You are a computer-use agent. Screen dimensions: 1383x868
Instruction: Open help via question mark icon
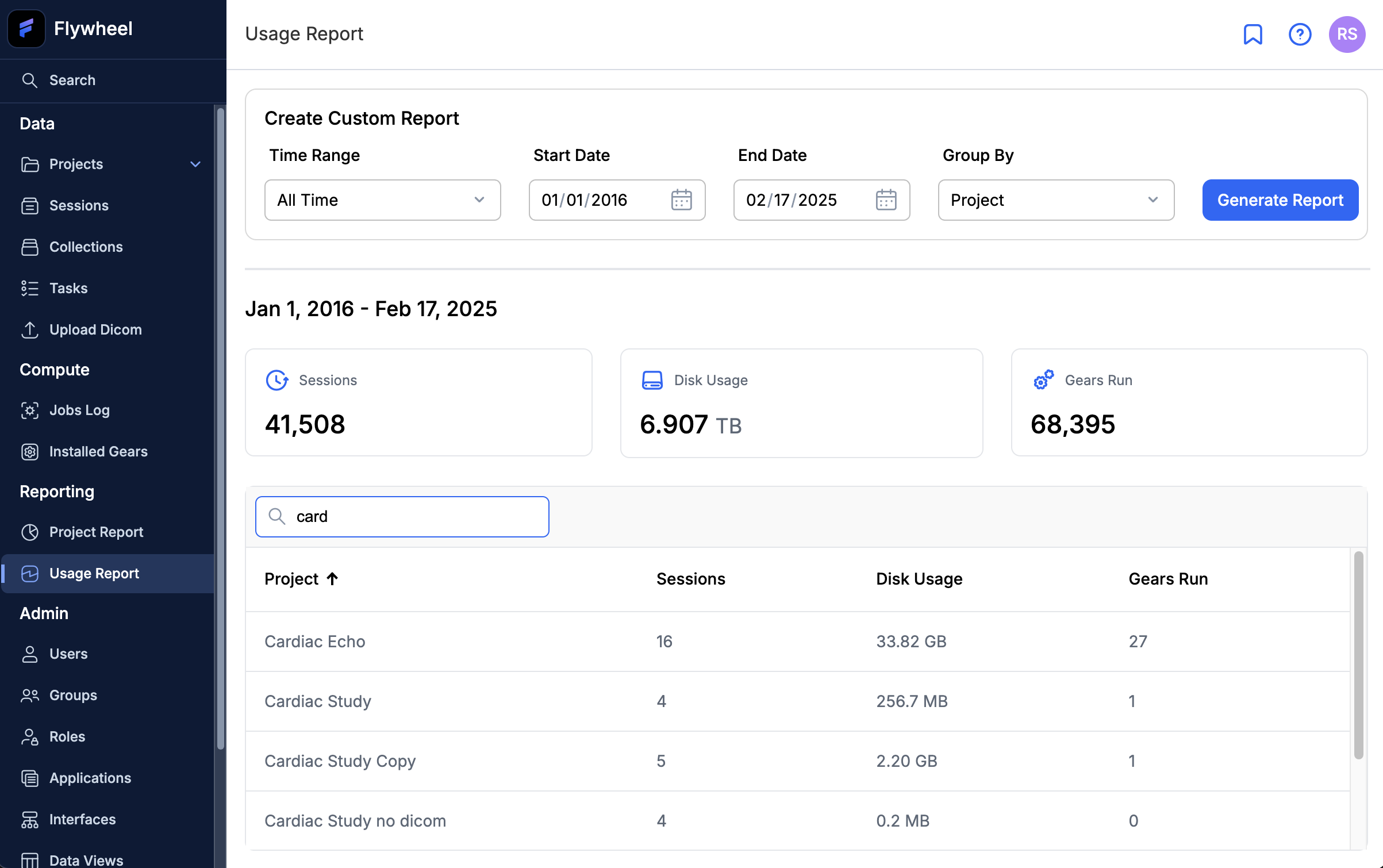coord(1300,34)
